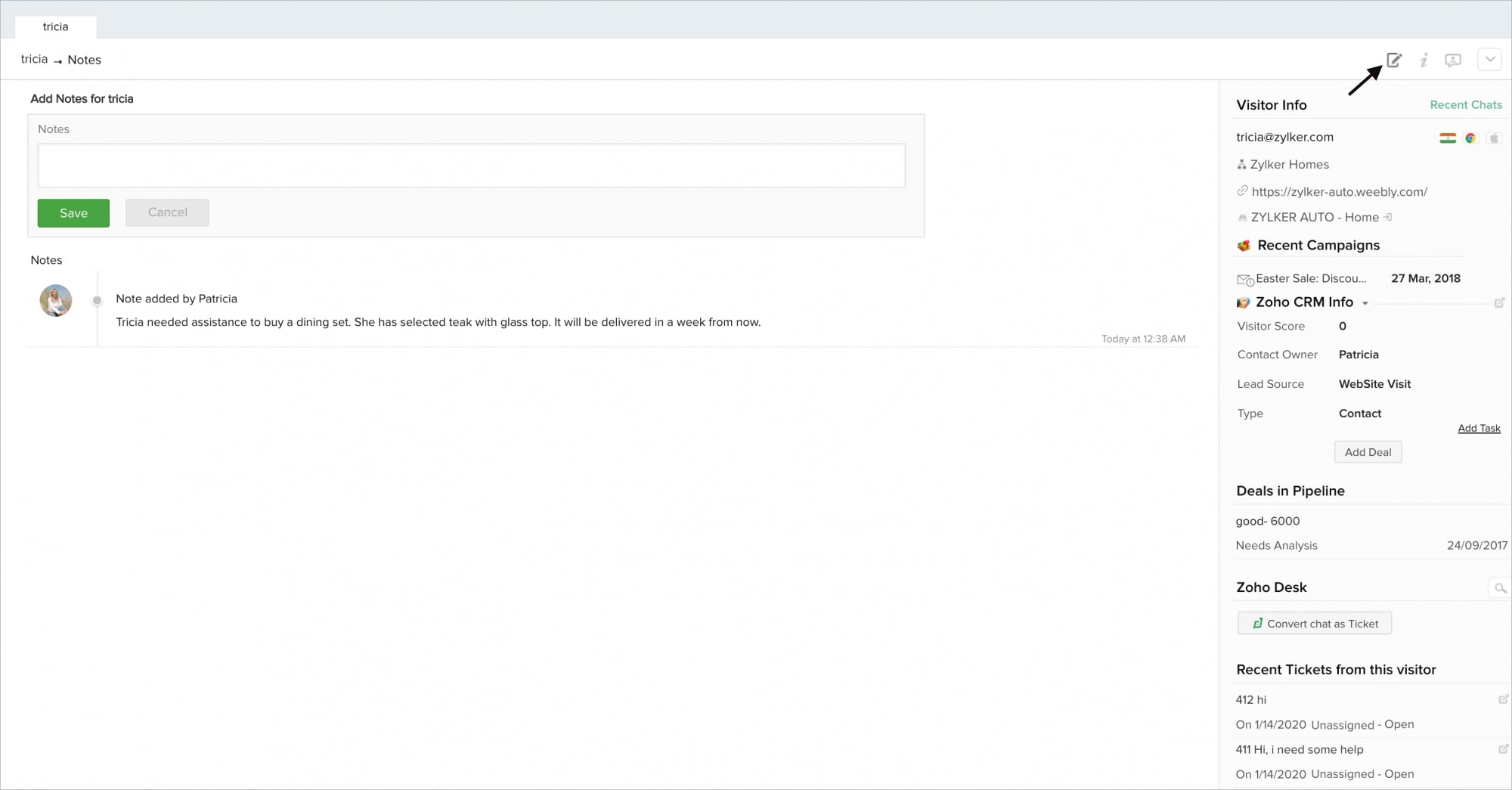Expand the Zoho CRM Info dropdown arrow

click(x=1365, y=303)
